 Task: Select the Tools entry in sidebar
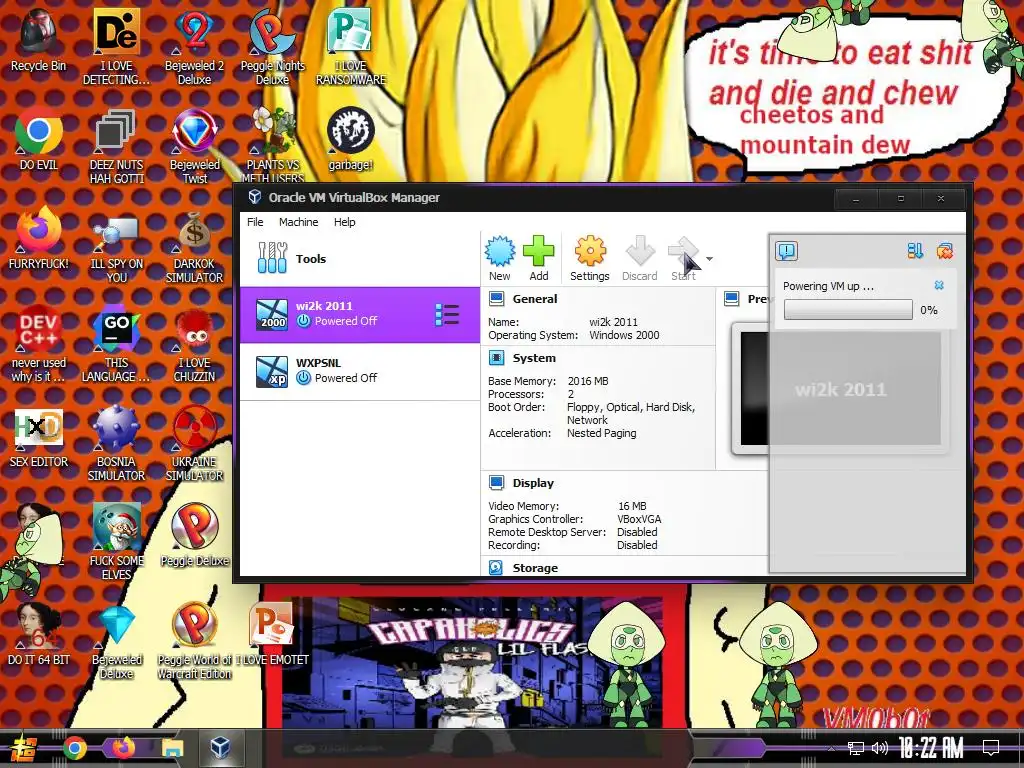[360, 259]
